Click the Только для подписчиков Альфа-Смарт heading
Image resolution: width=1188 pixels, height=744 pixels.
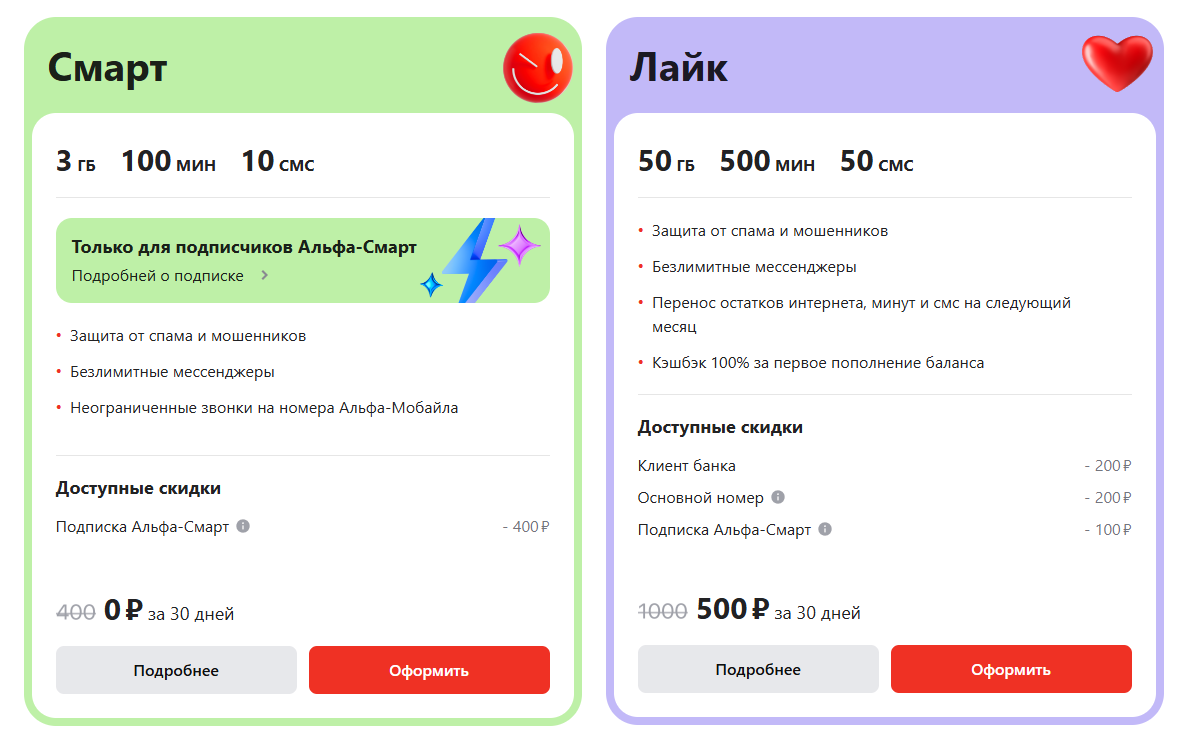244,247
